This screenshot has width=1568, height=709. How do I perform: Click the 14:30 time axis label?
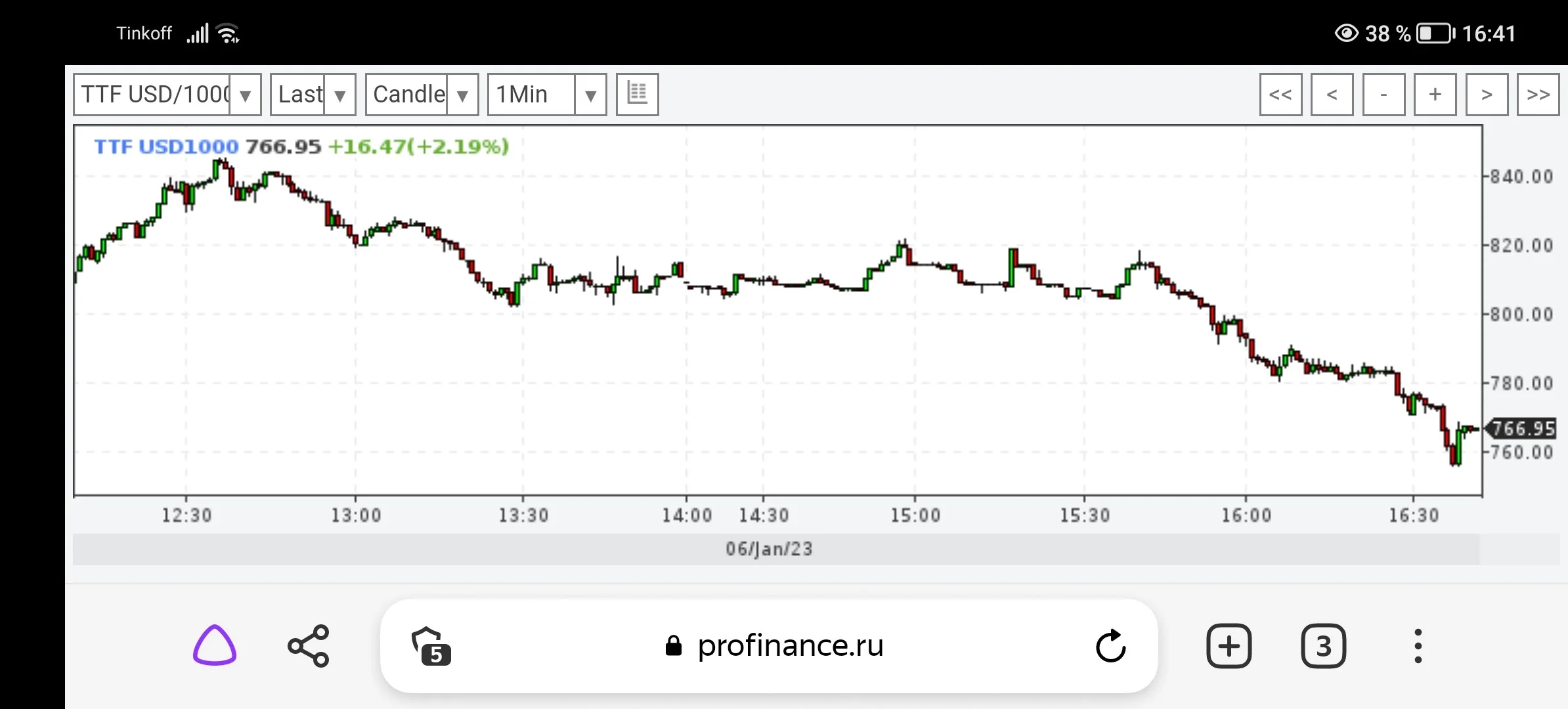[764, 515]
